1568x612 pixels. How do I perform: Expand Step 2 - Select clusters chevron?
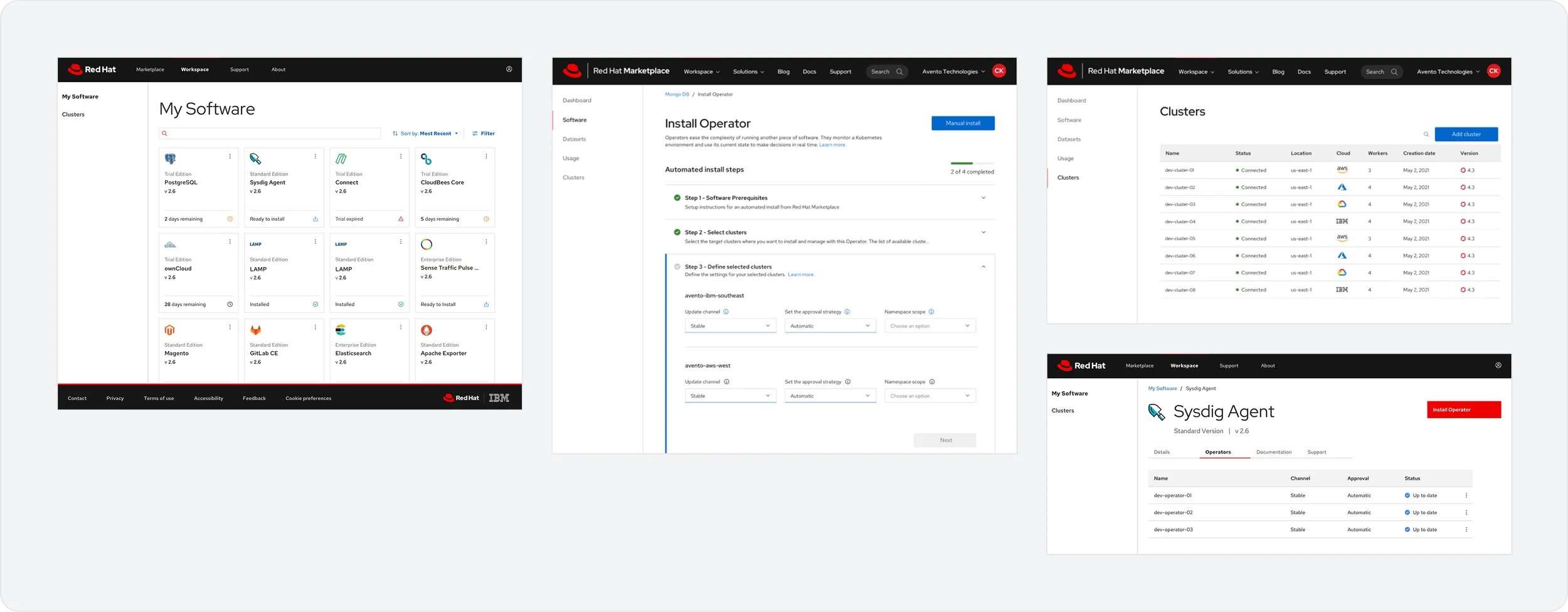tap(983, 233)
